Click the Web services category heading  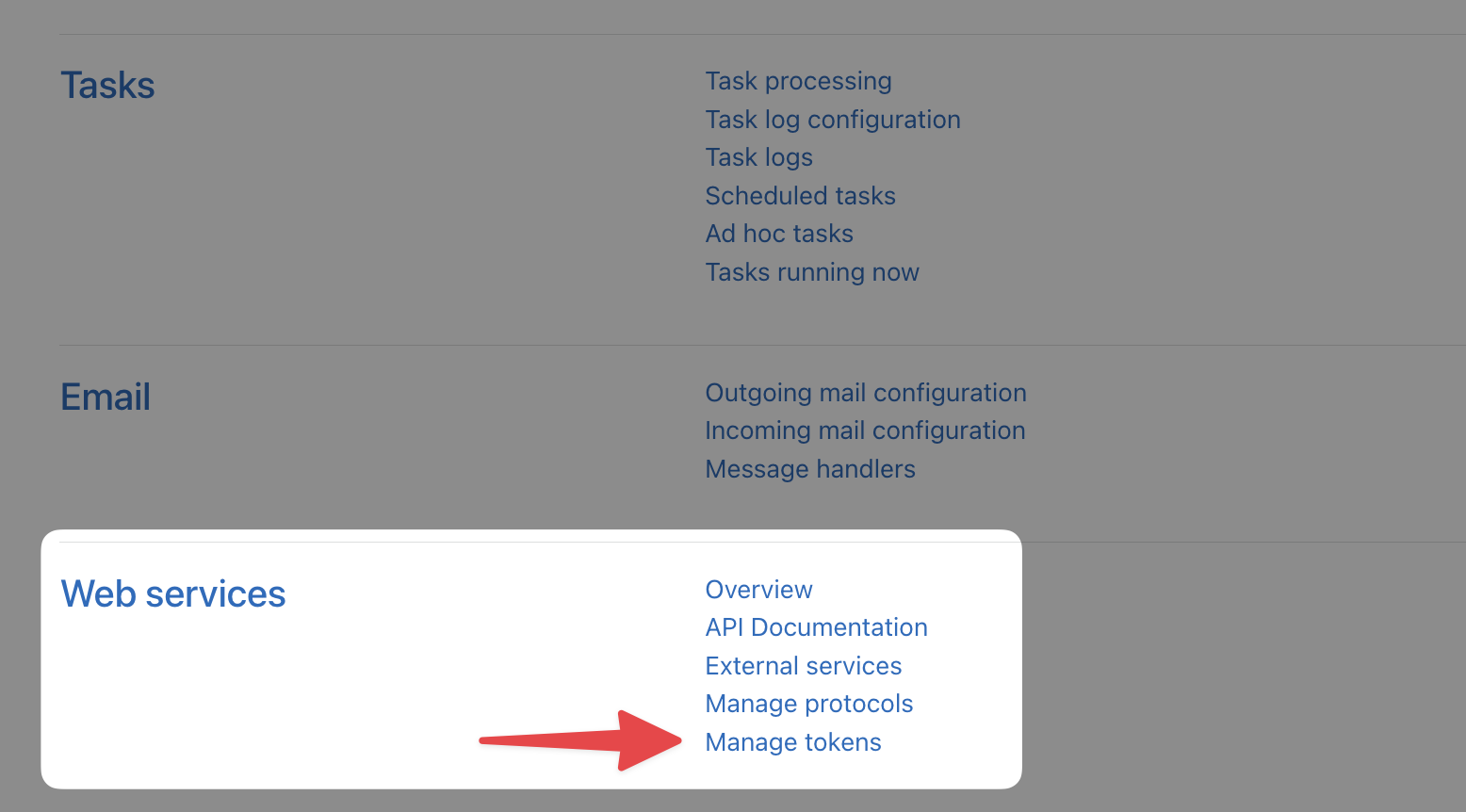click(173, 594)
